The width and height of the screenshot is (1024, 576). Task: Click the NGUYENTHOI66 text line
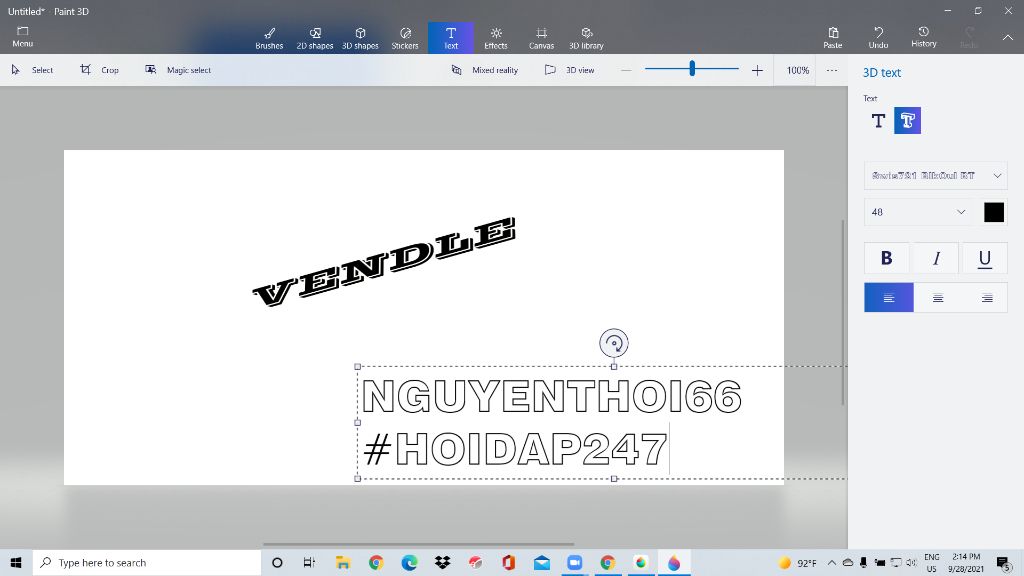pyautogui.click(x=552, y=396)
